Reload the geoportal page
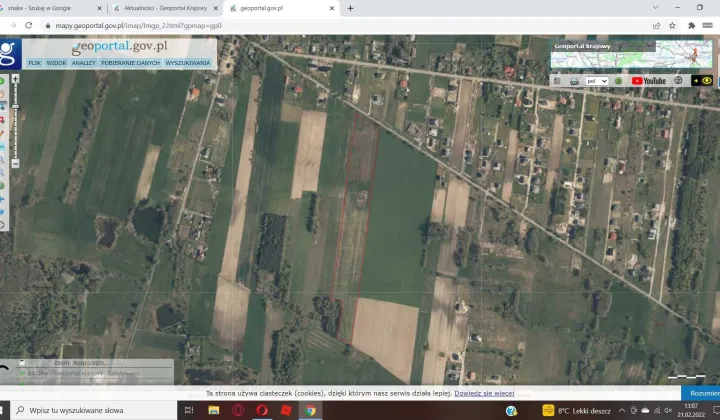This screenshot has width=720, height=420. click(x=28, y=26)
